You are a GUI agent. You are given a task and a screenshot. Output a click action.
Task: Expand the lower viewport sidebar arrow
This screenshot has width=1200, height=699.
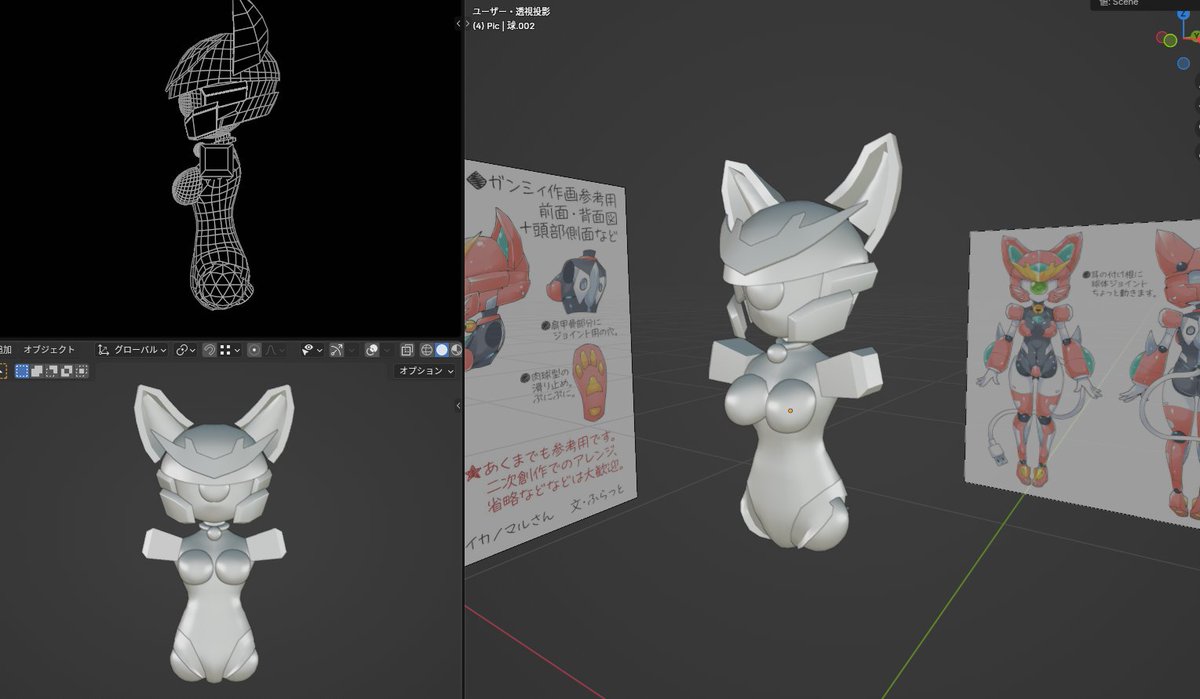(x=457, y=405)
